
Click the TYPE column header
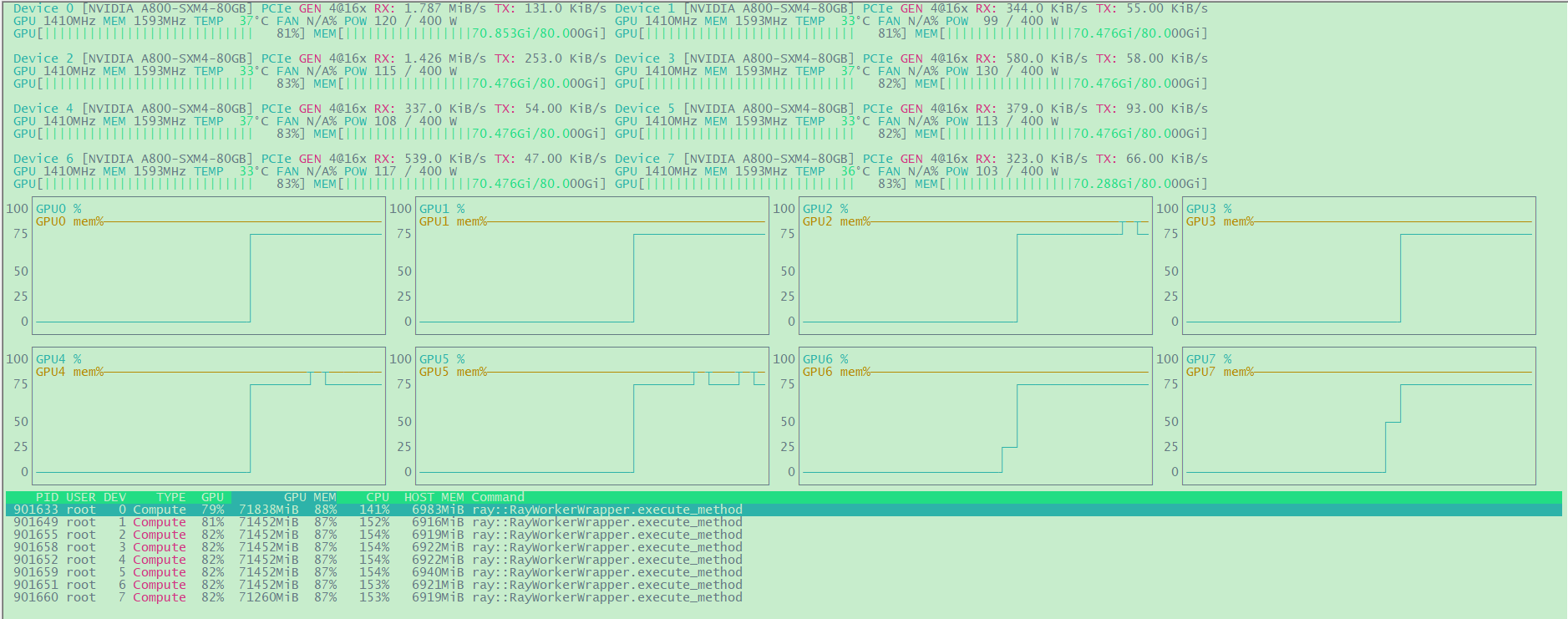170,497
